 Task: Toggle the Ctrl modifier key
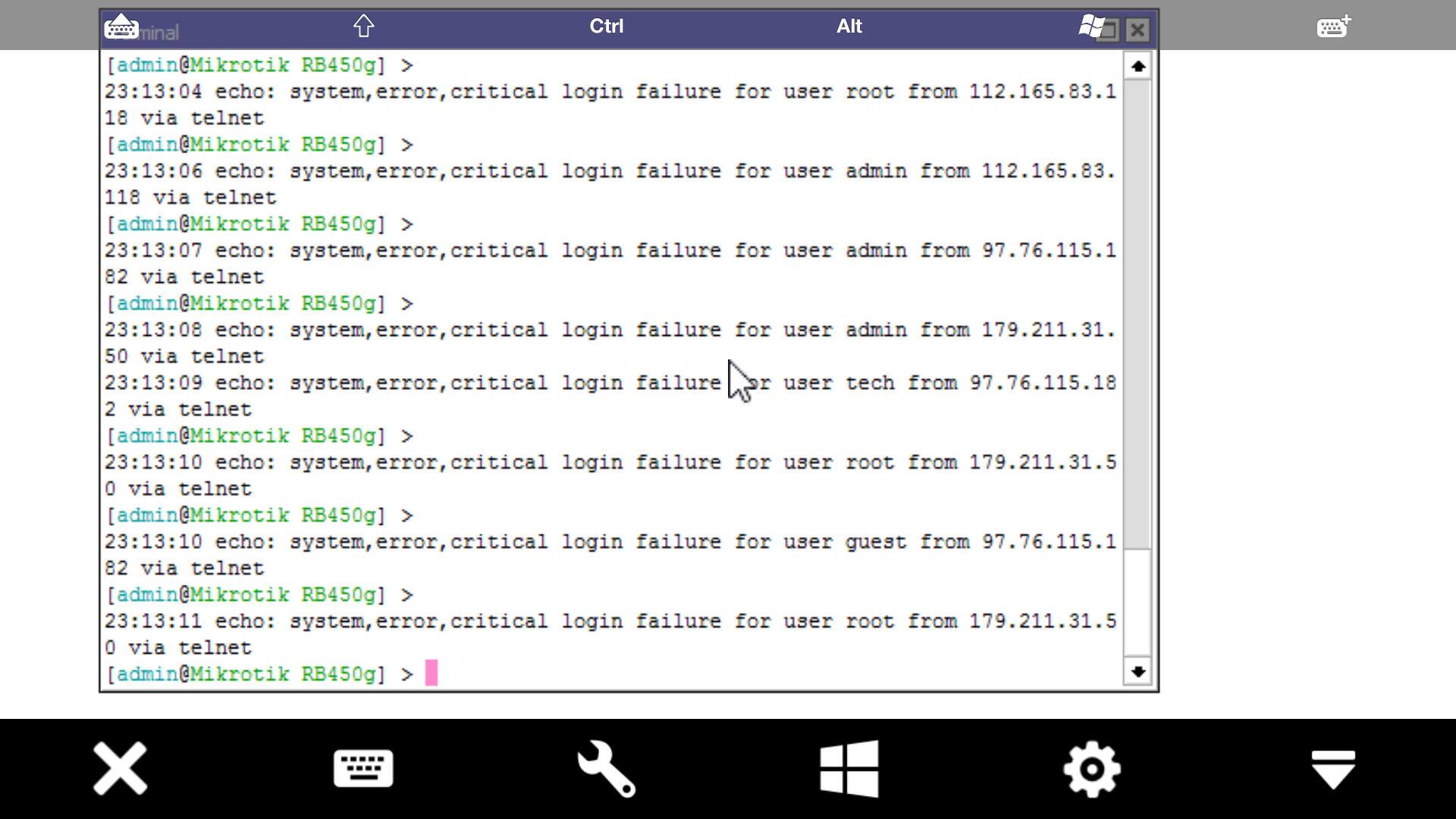click(x=606, y=26)
